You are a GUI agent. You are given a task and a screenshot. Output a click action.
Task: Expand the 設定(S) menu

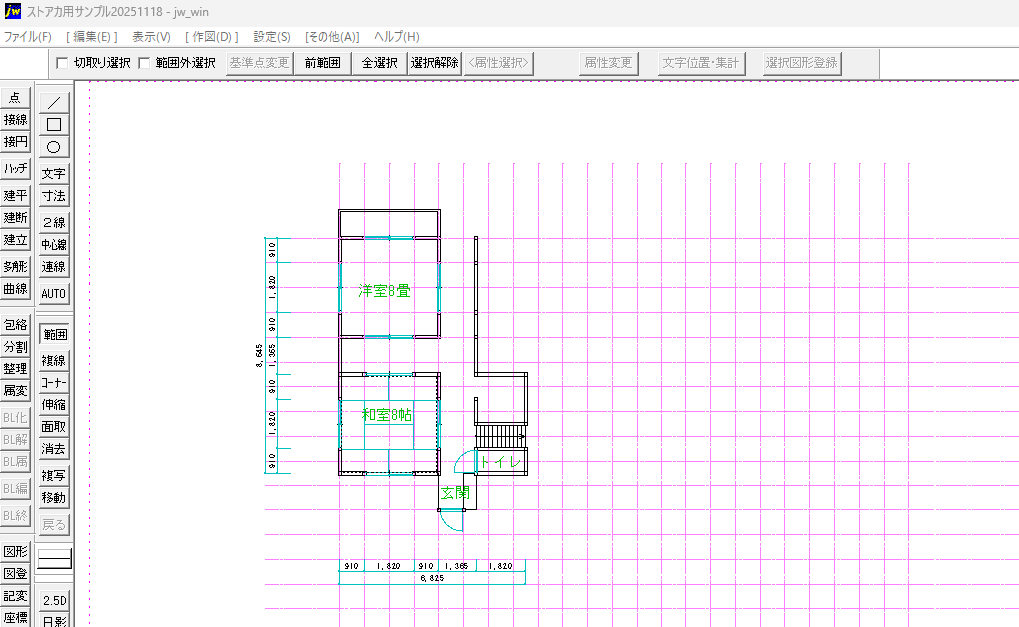tap(272, 36)
